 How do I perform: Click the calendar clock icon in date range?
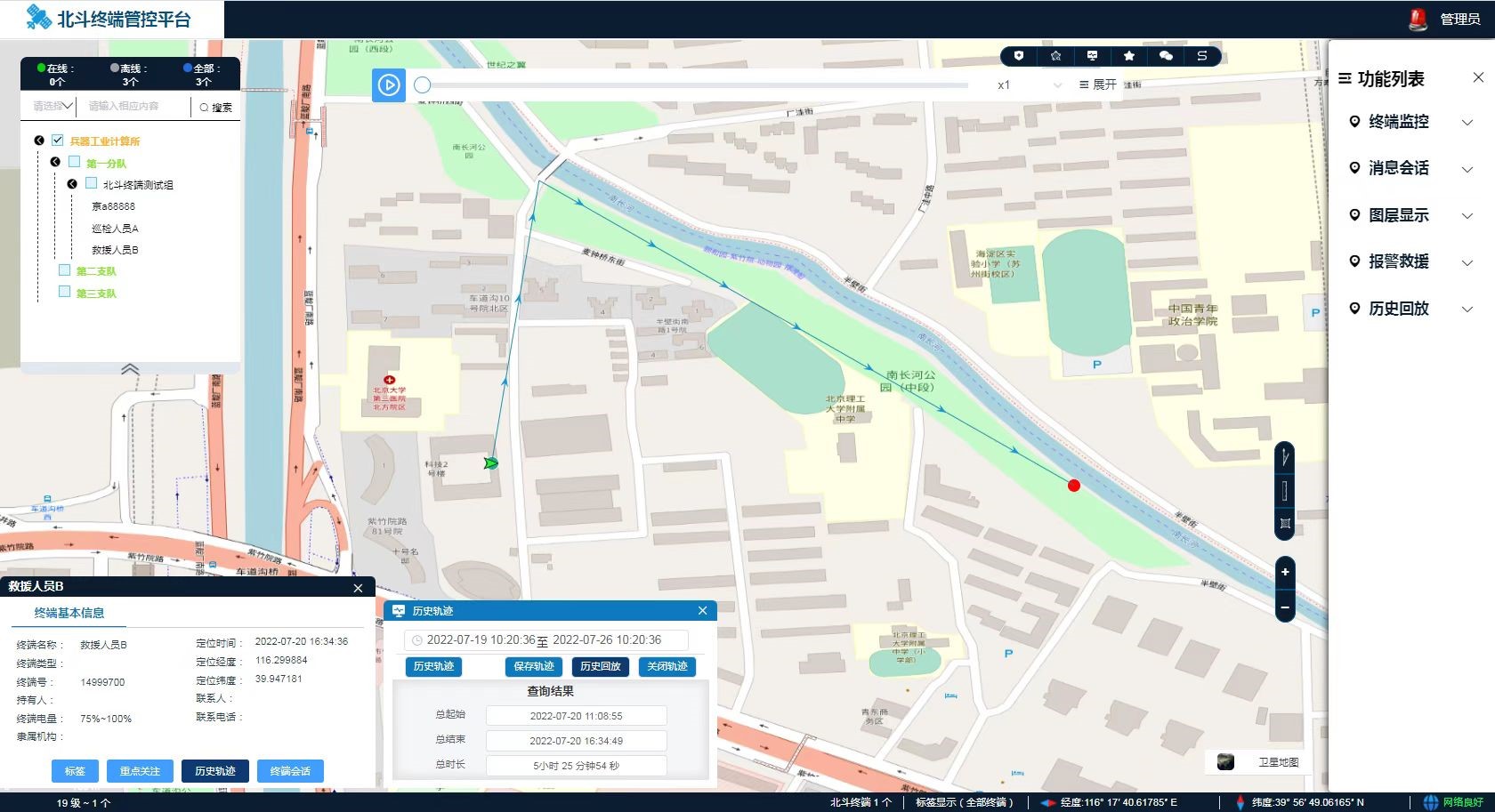(x=416, y=640)
